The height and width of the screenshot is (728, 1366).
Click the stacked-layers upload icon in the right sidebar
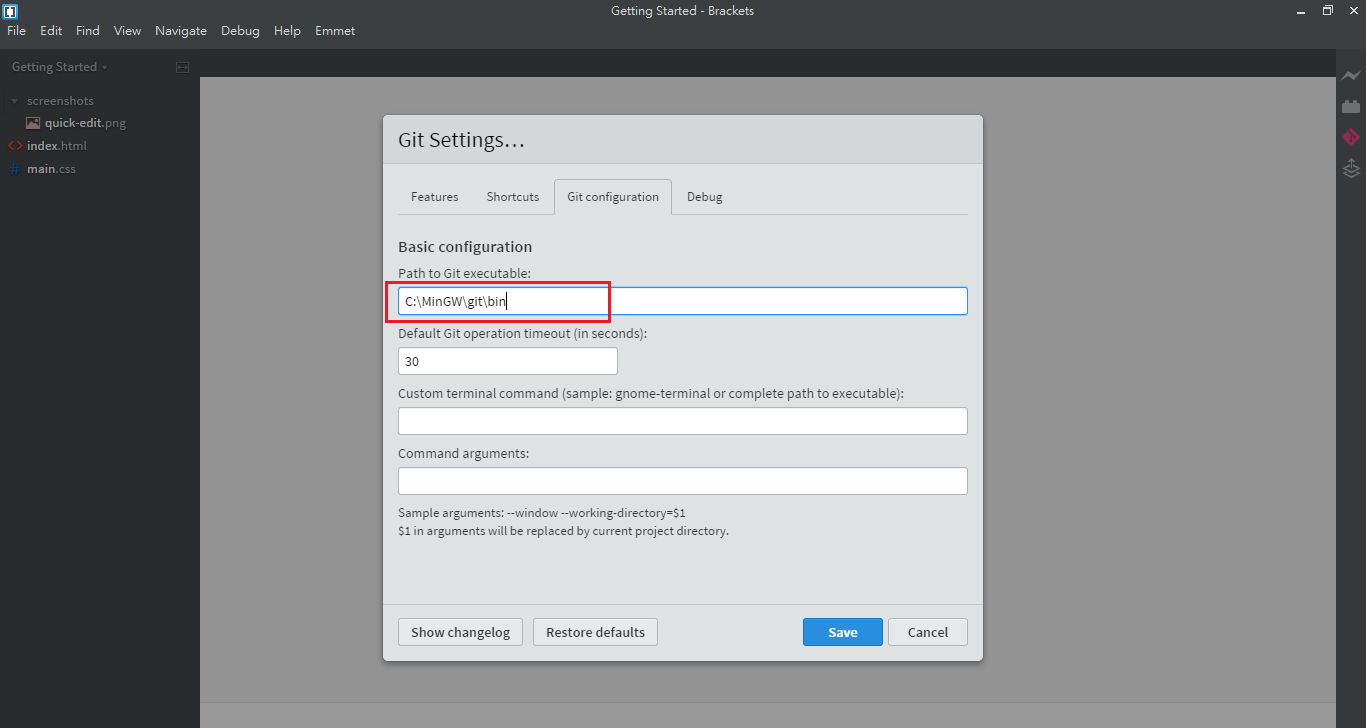[x=1351, y=168]
